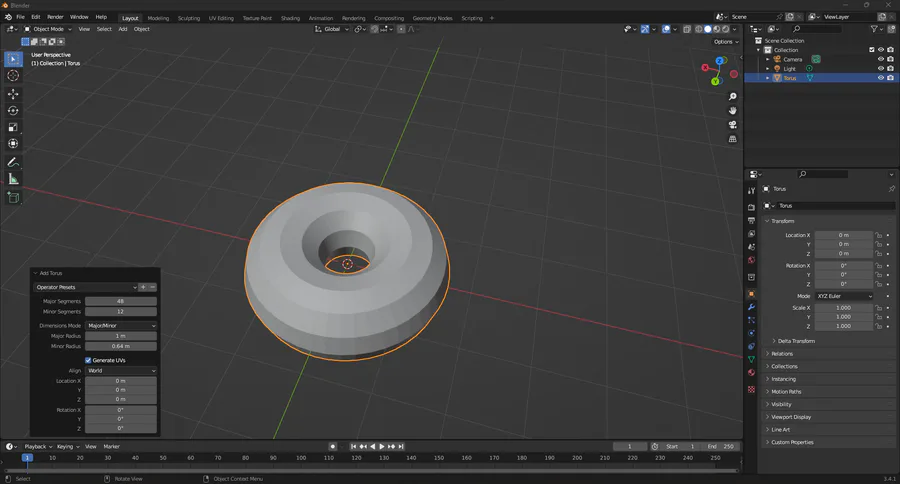Expand the Camera item in the outliner
Screen dimensions: 900x484
767,59
